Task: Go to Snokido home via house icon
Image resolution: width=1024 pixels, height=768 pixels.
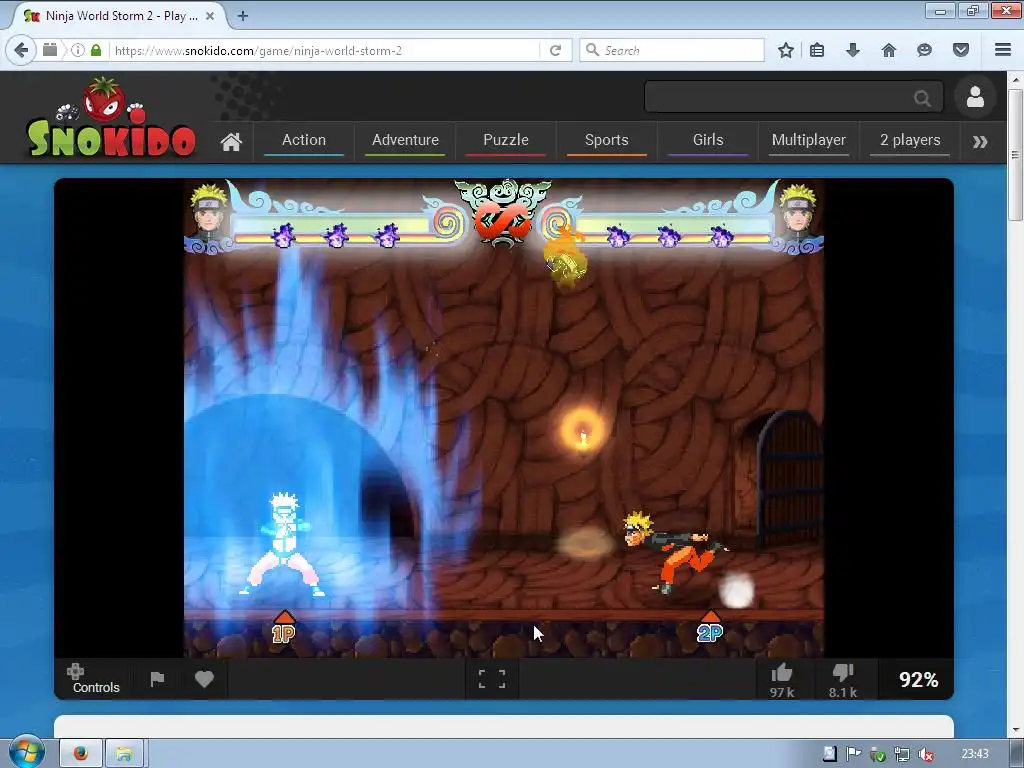Action: 231,141
